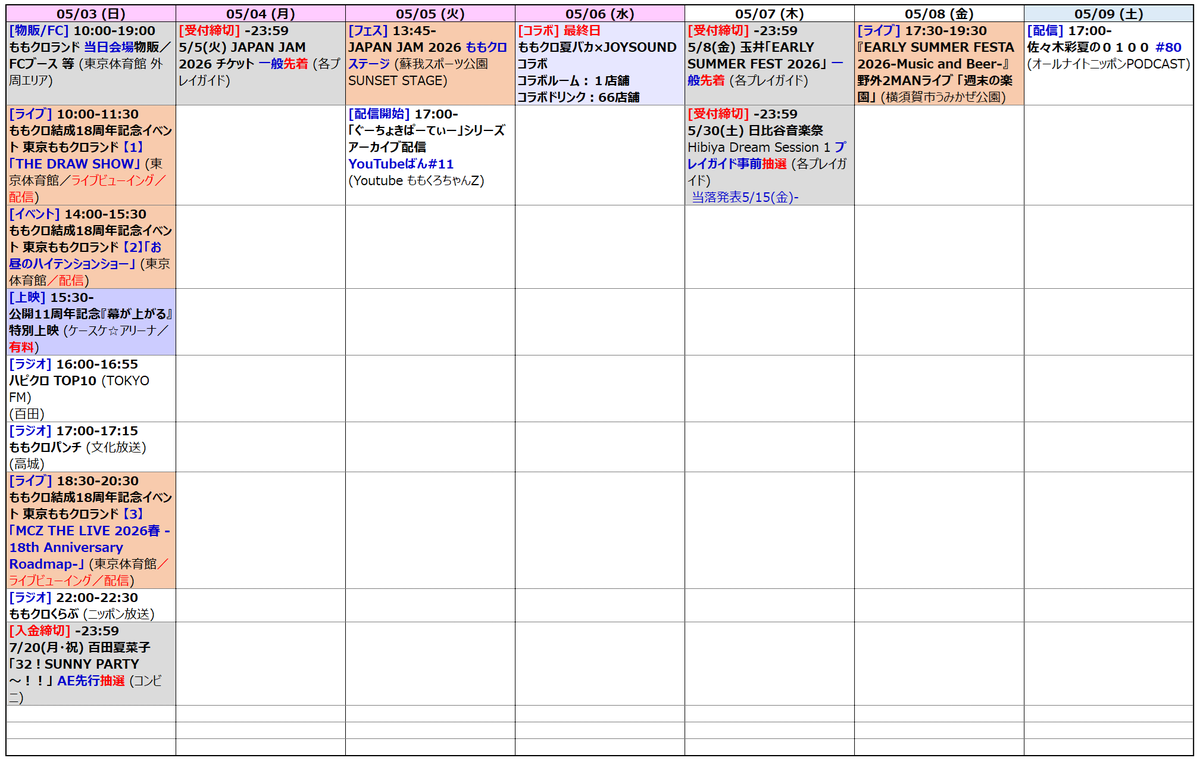
Task: Click the お昼のハイテンションショー event cell
Action: (91, 247)
